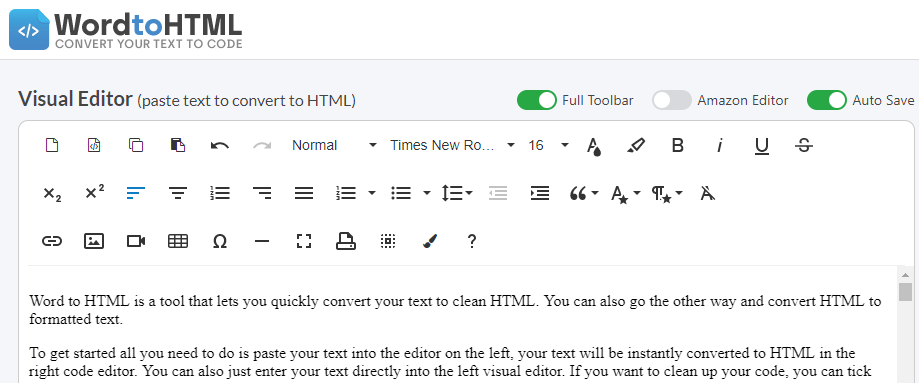Image resolution: width=919 pixels, height=383 pixels.
Task: Insert a table
Action: click(x=178, y=241)
